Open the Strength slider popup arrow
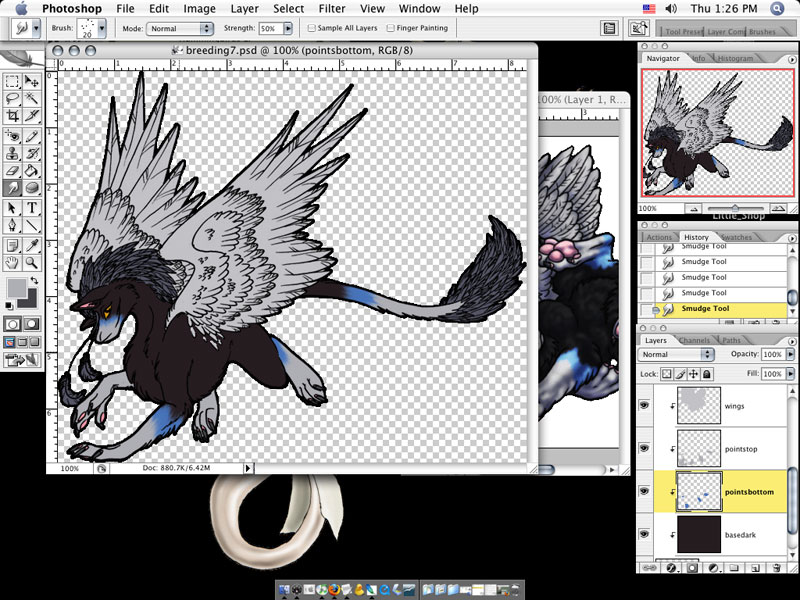The width and height of the screenshot is (800, 600). coord(288,29)
